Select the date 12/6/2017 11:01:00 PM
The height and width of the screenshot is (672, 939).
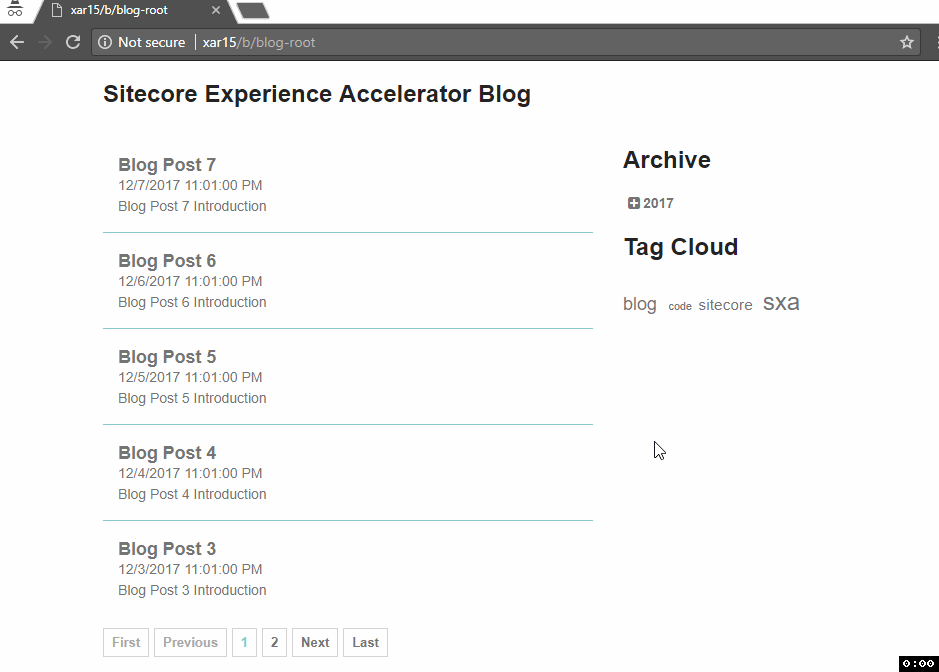tap(190, 281)
